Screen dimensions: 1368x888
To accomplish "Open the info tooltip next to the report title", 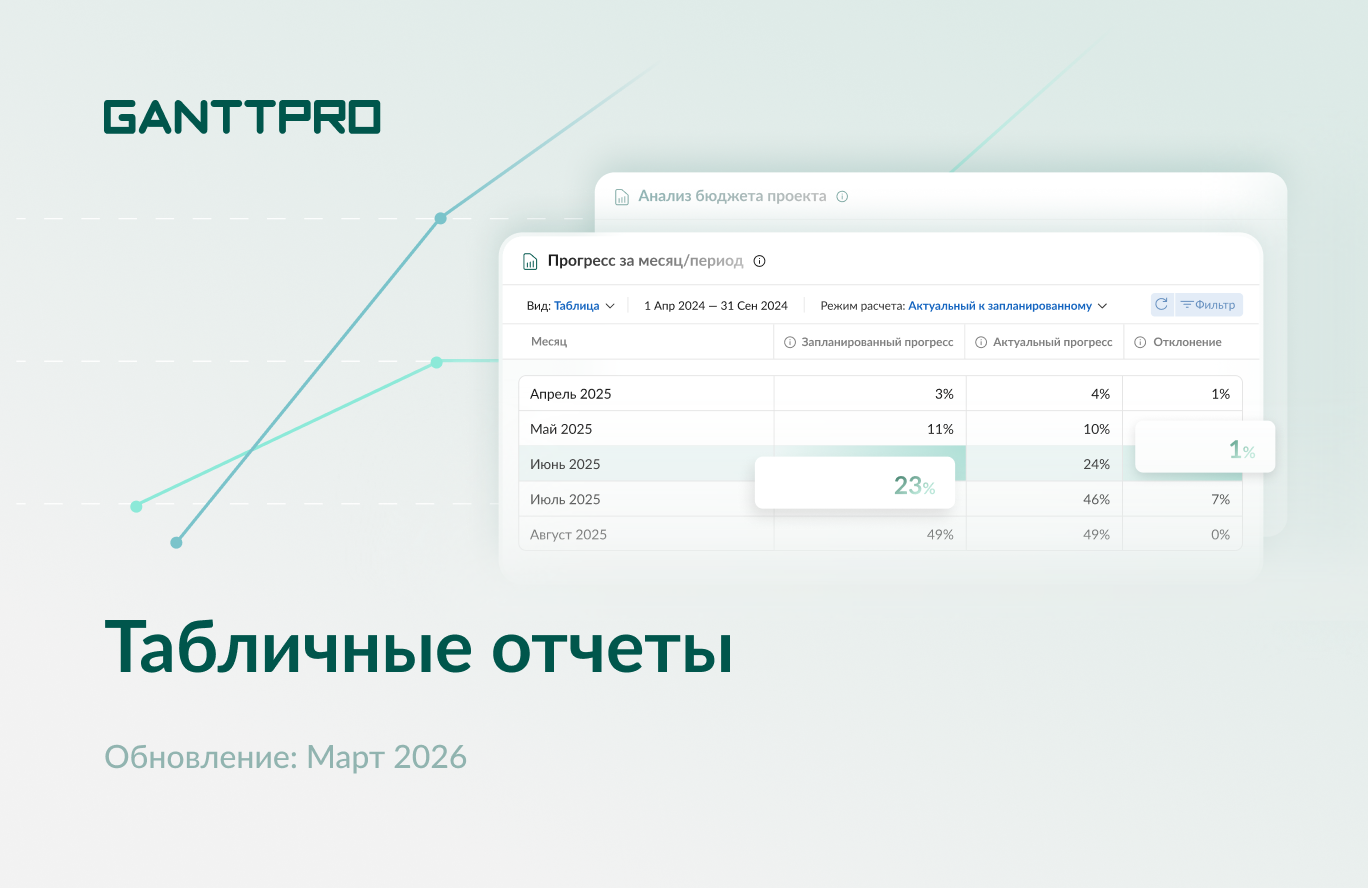I will tap(759, 261).
